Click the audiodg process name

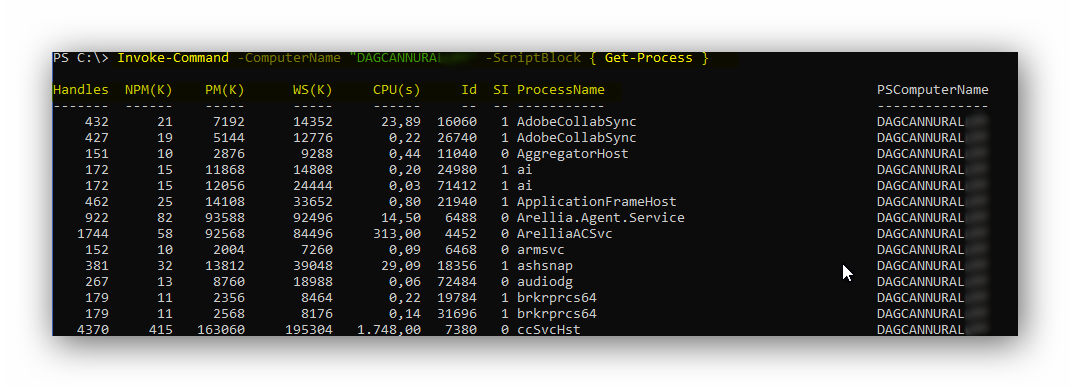(x=545, y=282)
